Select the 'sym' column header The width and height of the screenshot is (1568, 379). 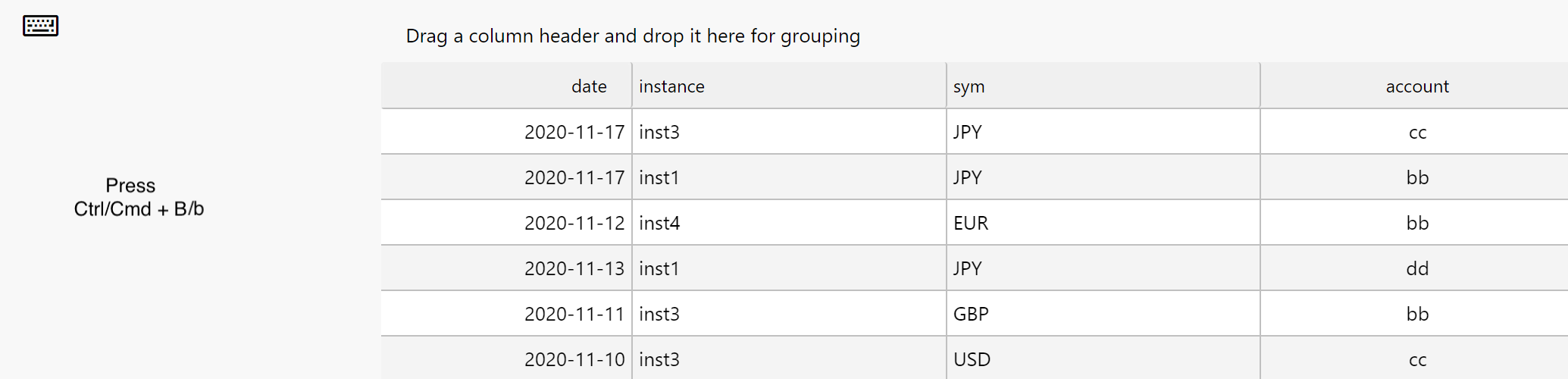[969, 86]
